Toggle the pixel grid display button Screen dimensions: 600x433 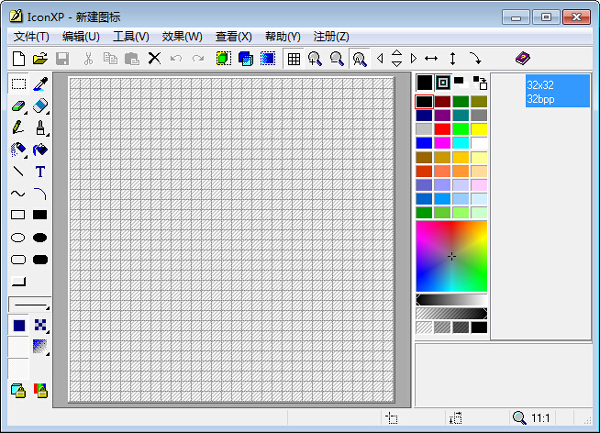[x=294, y=59]
